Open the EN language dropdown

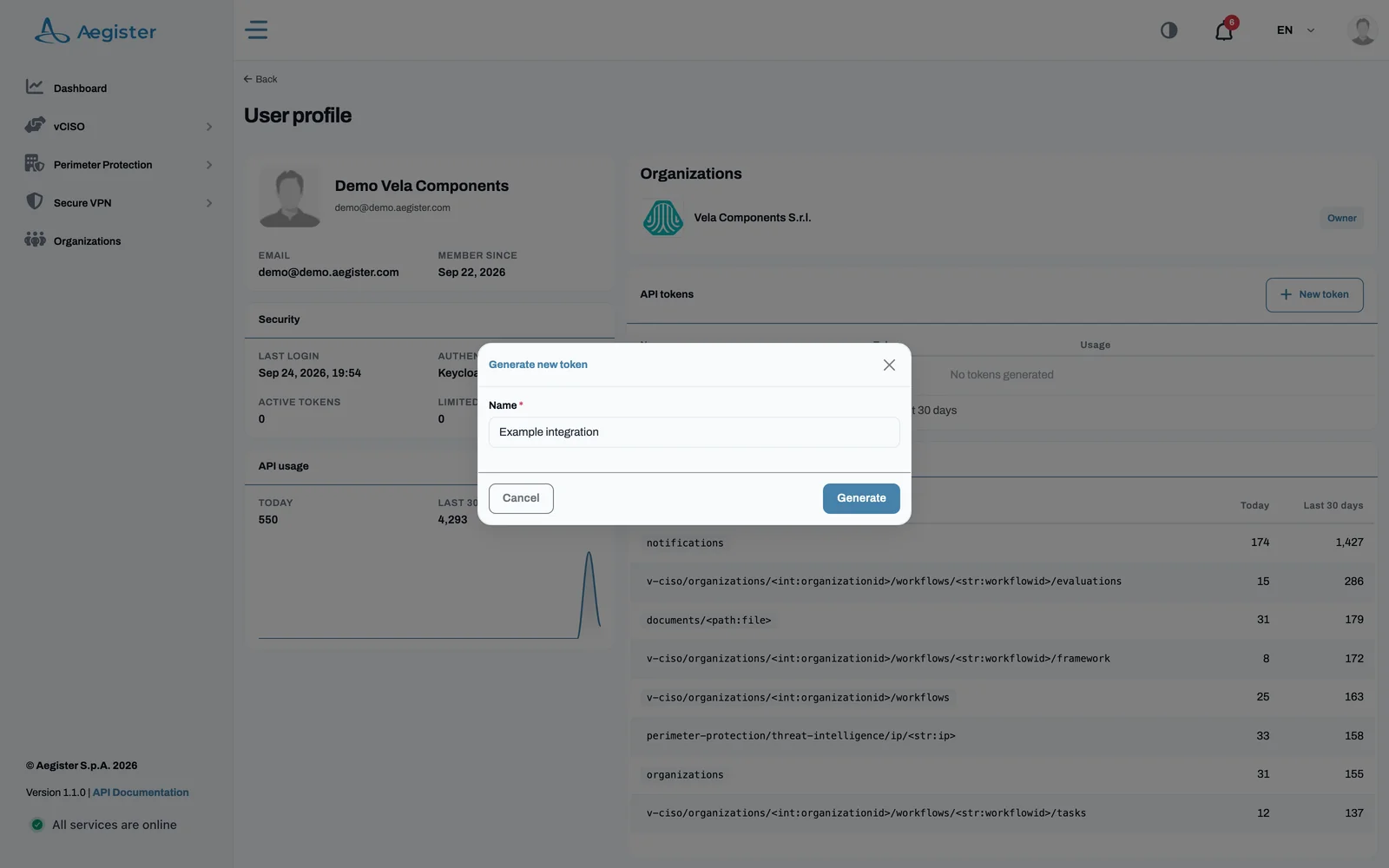1294,30
